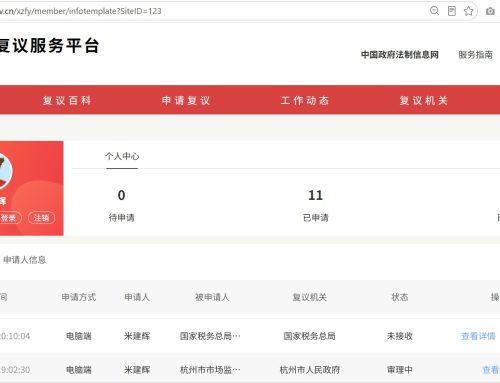This screenshot has width=500, height=383.
Task: Click 已申请 label
Action: pyautogui.click(x=316, y=218)
